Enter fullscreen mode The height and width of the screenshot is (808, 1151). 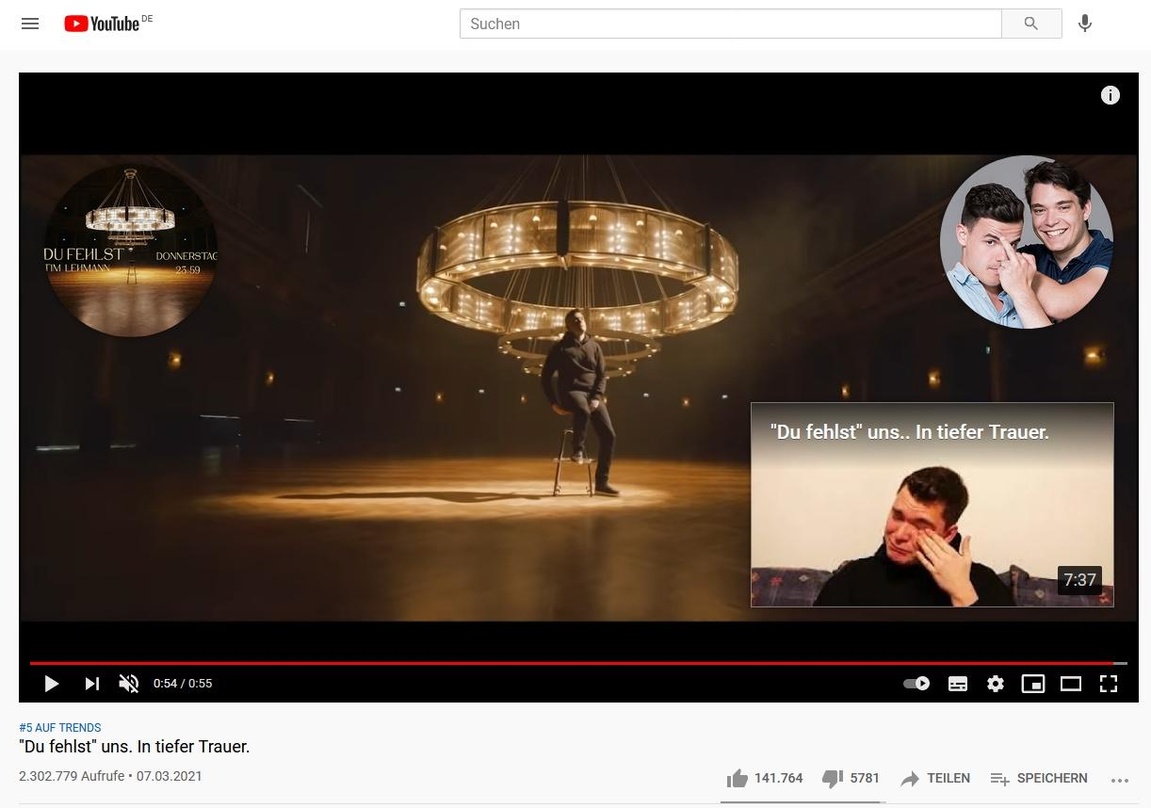coord(1108,684)
